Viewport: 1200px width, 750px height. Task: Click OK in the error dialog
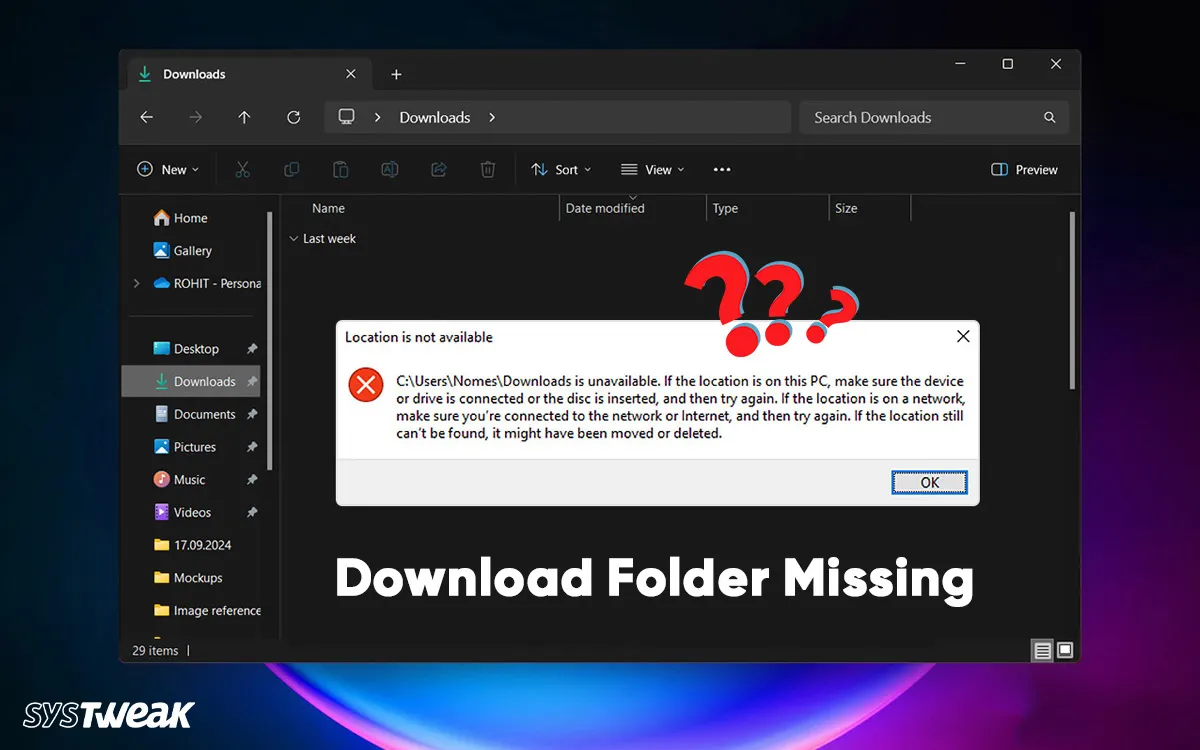point(930,482)
